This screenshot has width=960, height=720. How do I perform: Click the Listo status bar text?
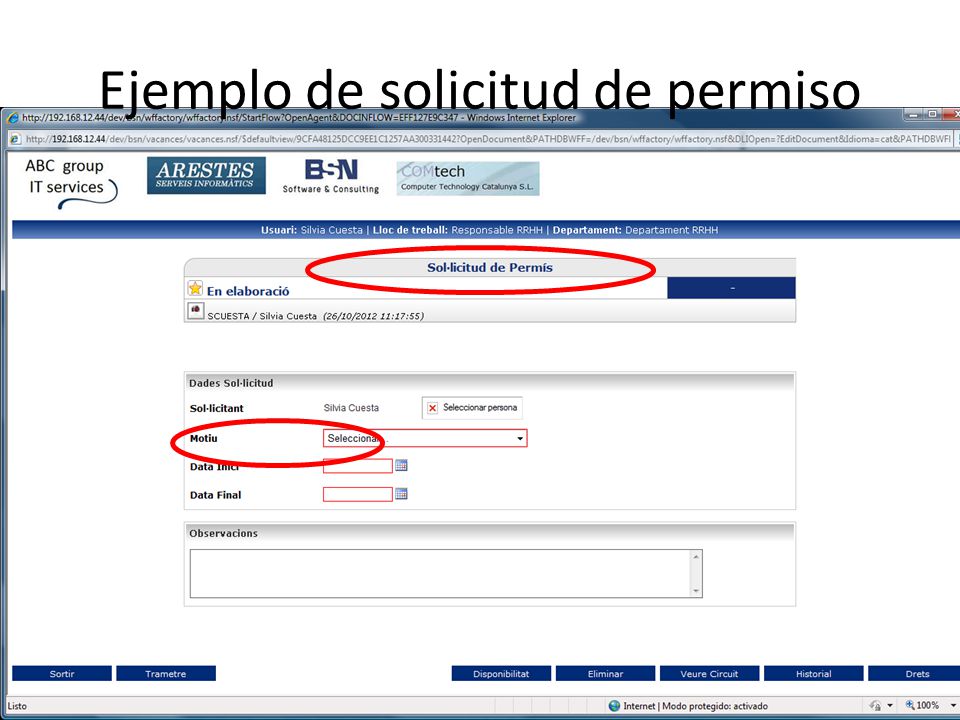pyautogui.click(x=17, y=706)
